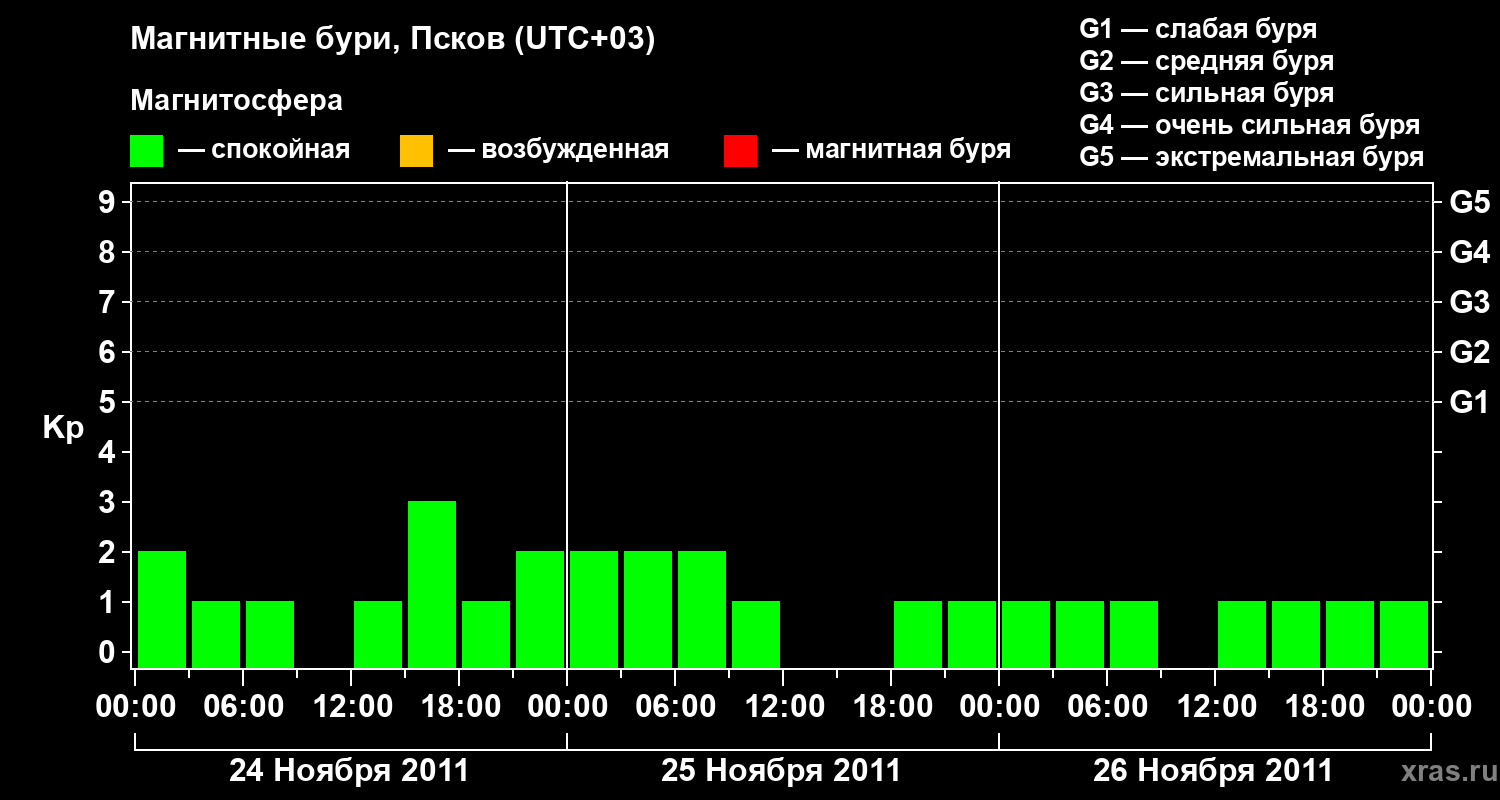Click the yellow 'возбужденная' legend swatch
The image size is (1500, 800).
click(416, 151)
